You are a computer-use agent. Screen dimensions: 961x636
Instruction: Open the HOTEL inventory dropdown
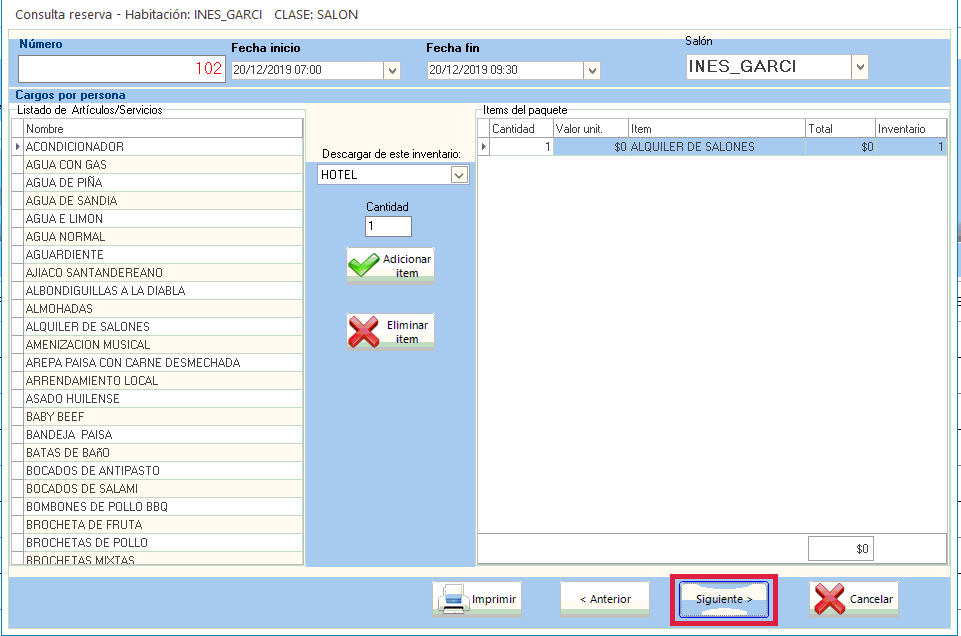click(459, 175)
